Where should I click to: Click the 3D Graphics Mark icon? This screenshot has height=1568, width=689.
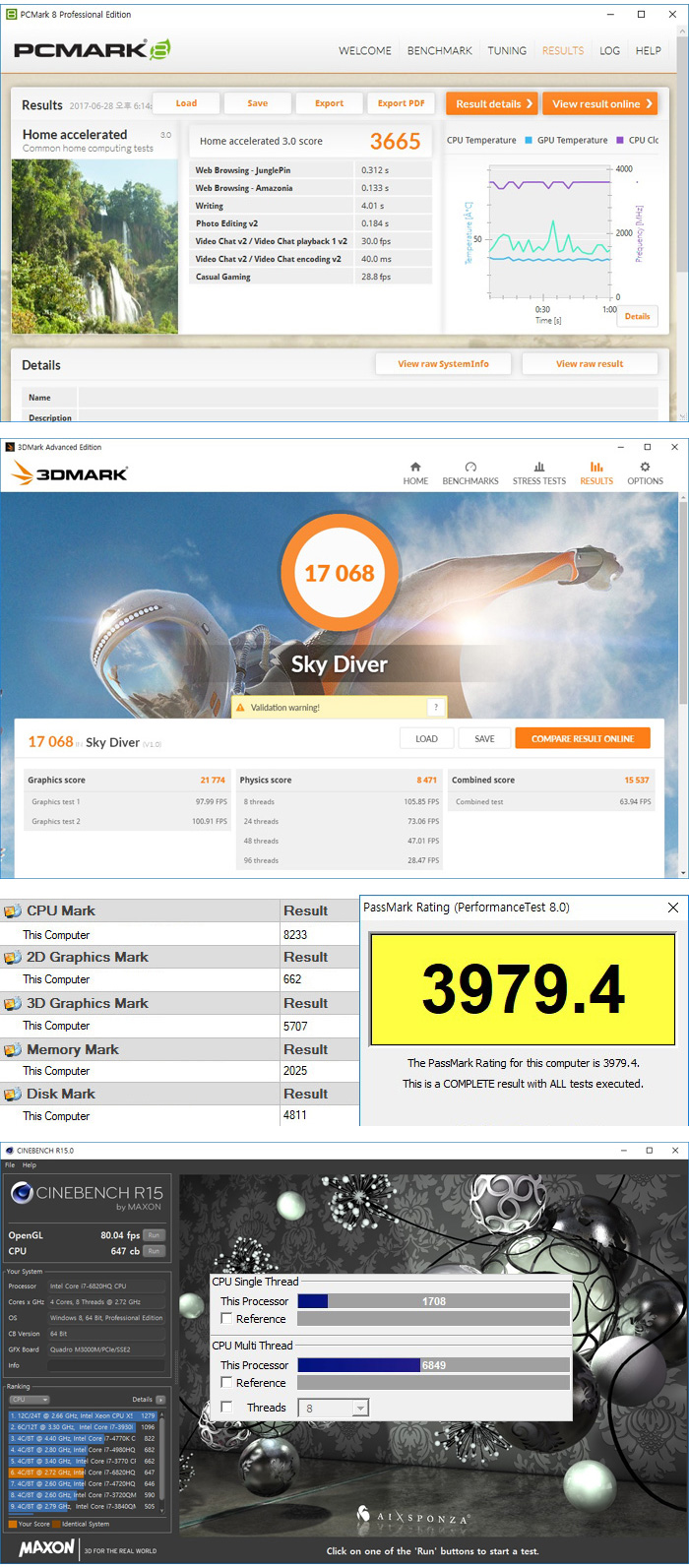click(13, 1003)
